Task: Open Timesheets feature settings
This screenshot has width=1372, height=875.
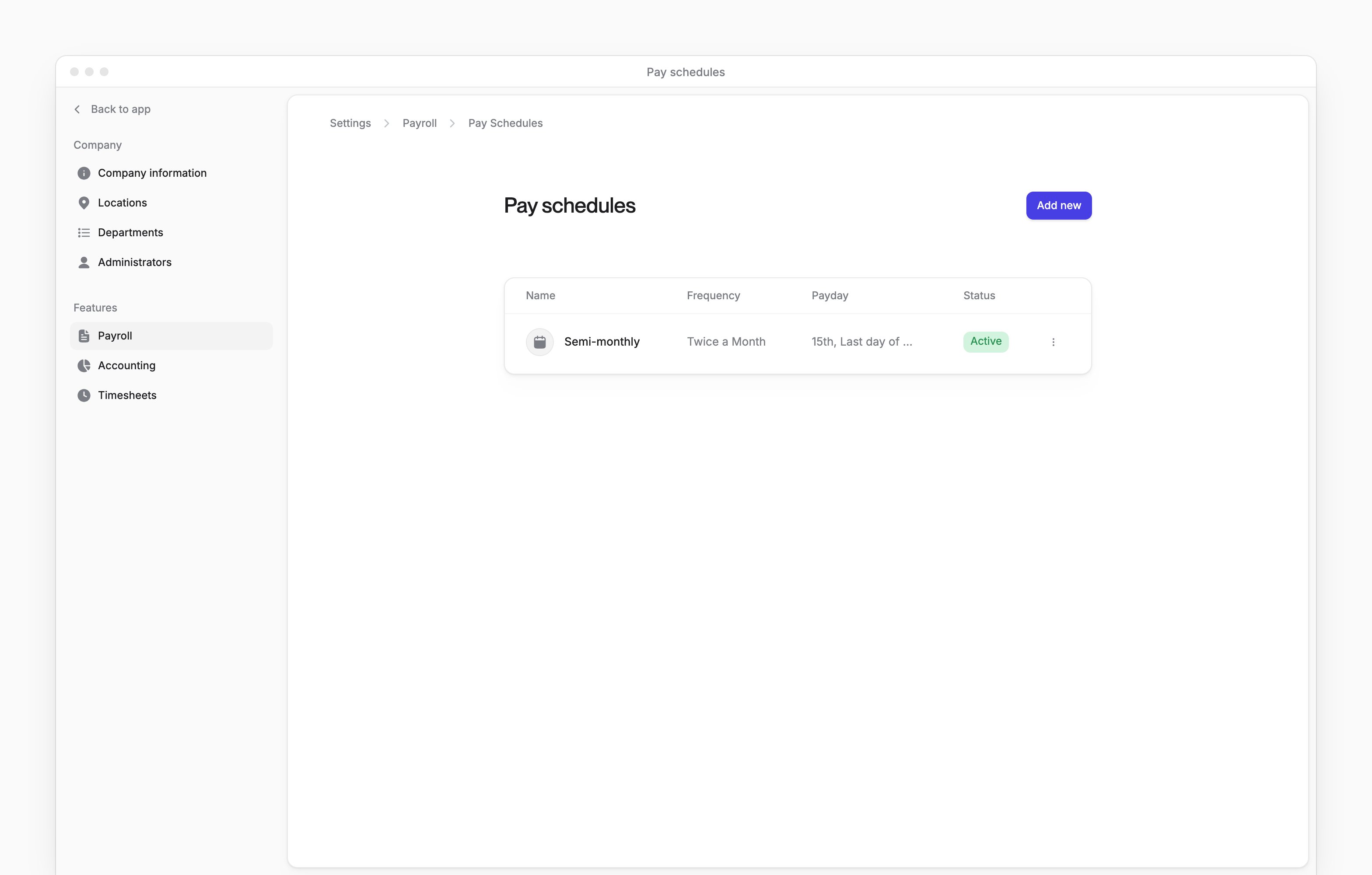Action: pyautogui.click(x=171, y=395)
